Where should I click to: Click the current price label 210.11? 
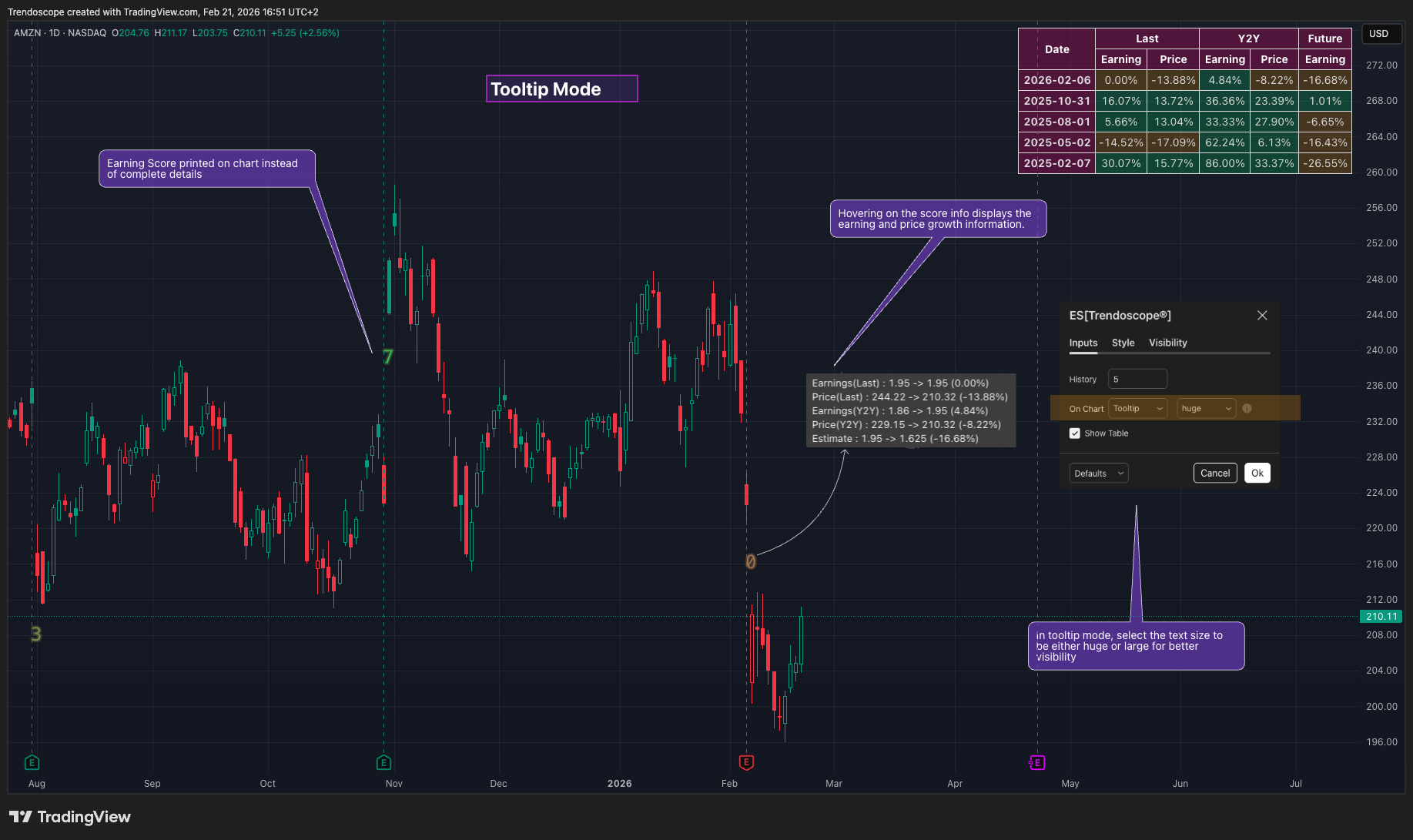click(1381, 617)
